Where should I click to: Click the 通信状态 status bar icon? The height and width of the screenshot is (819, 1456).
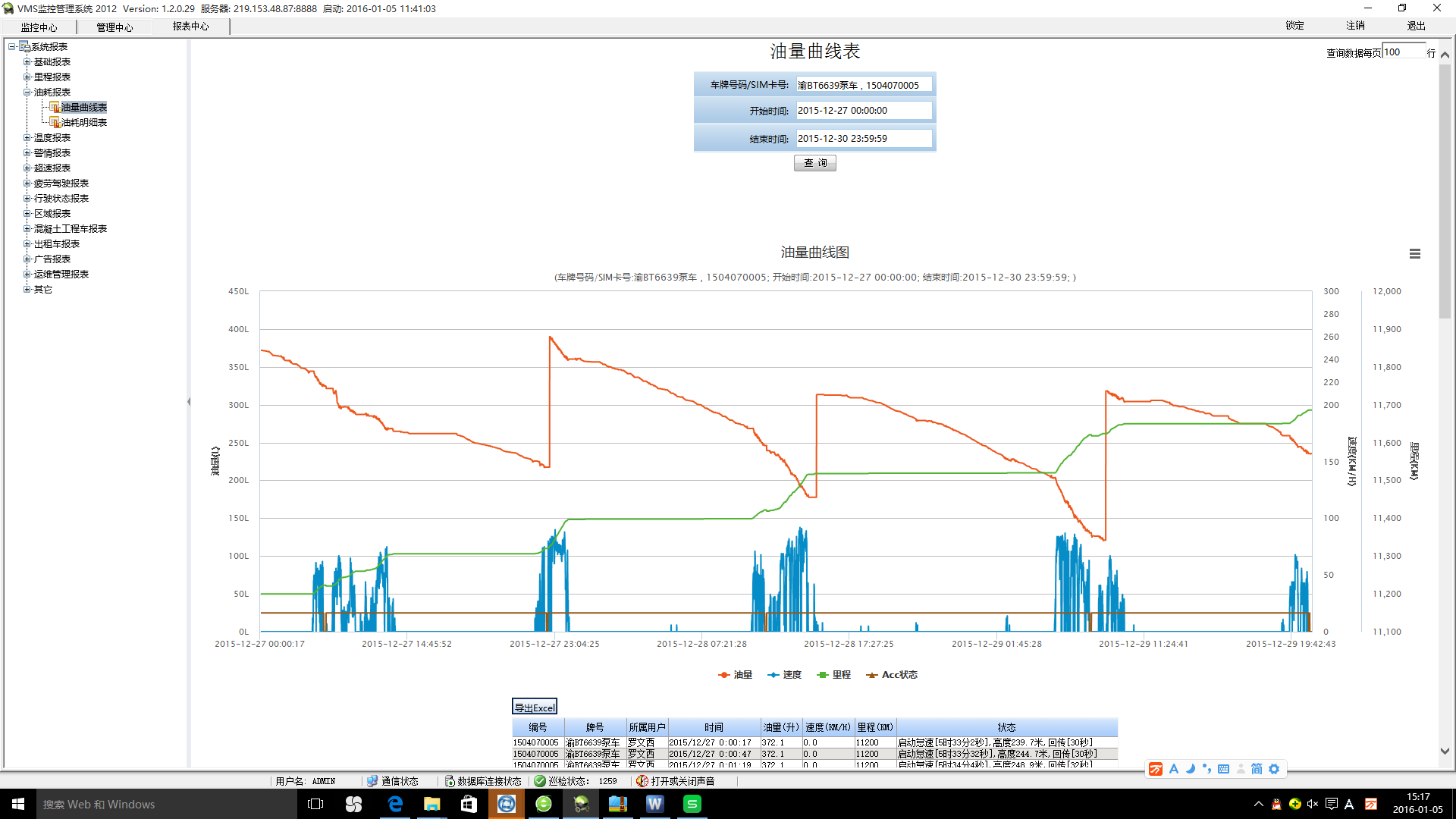(x=372, y=781)
